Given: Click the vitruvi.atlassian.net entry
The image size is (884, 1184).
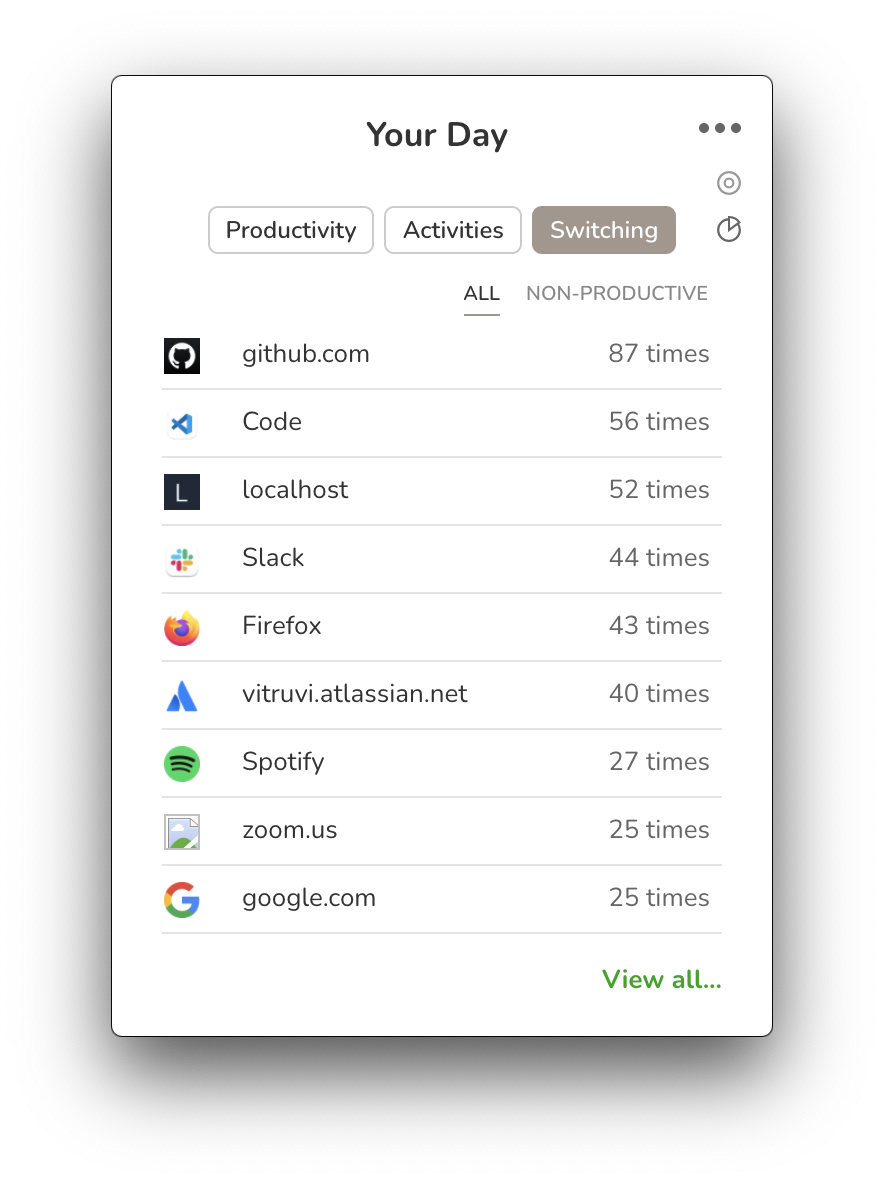Looking at the screenshot, I should coord(442,695).
